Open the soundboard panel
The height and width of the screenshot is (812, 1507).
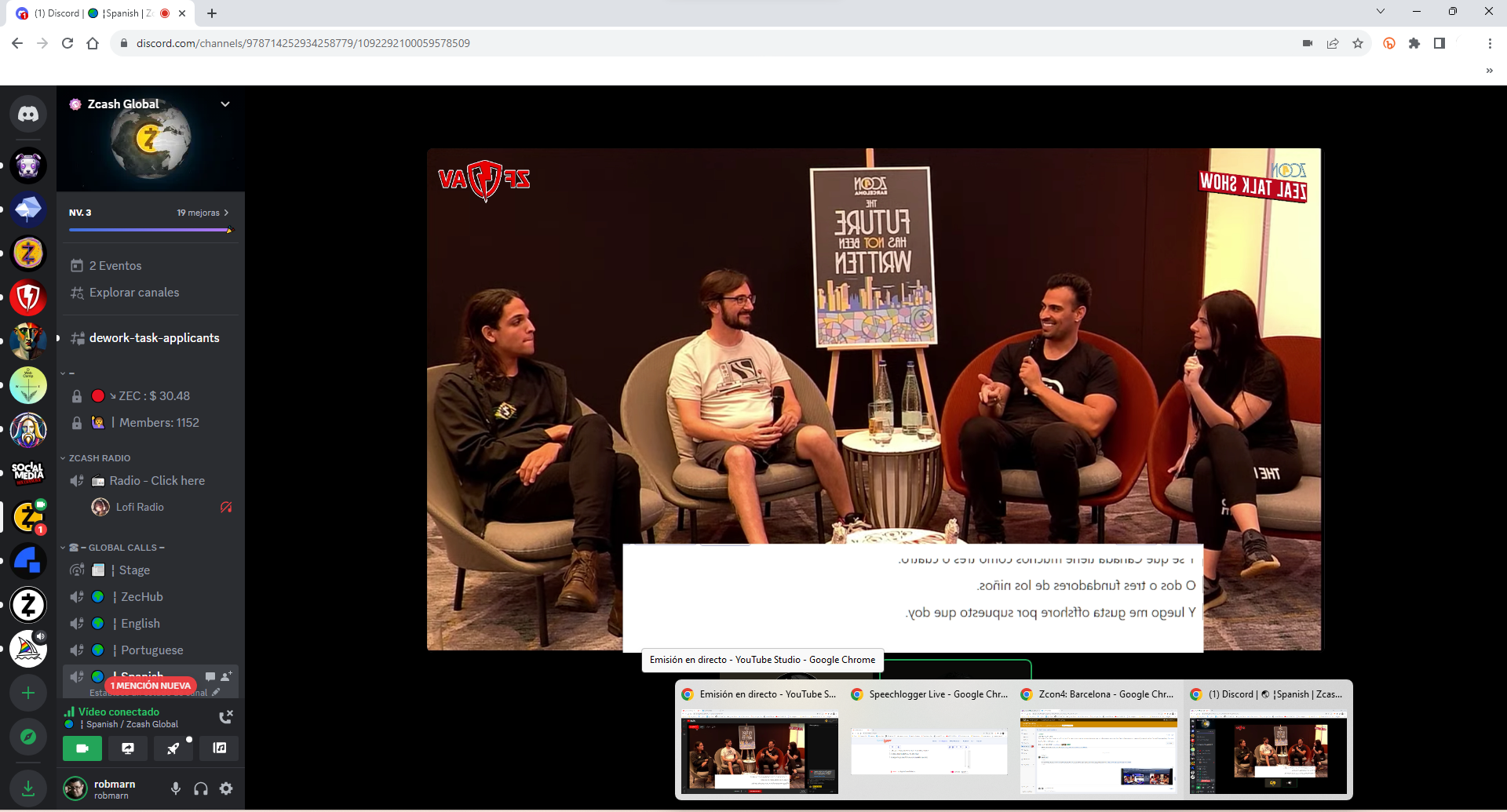(220, 748)
